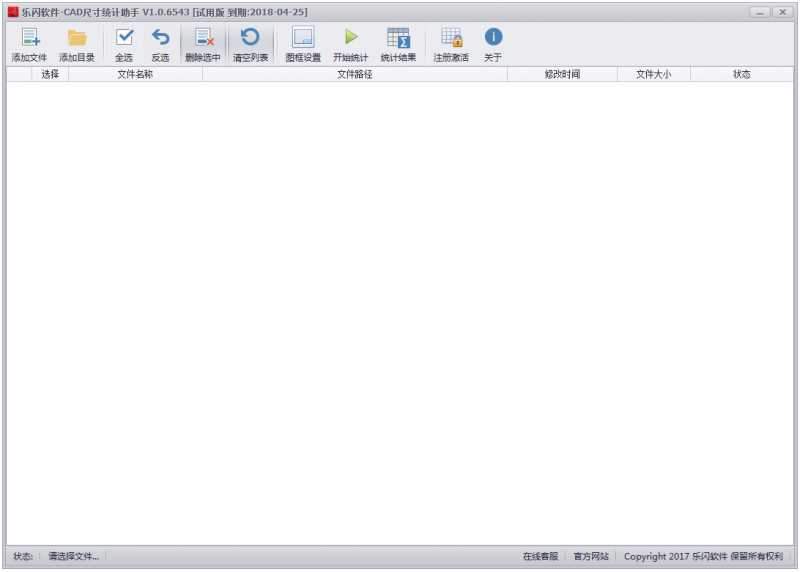Viewport: 800px width, 572px height.
Task: Clear the list using 清空列表 icon
Action: point(250,39)
